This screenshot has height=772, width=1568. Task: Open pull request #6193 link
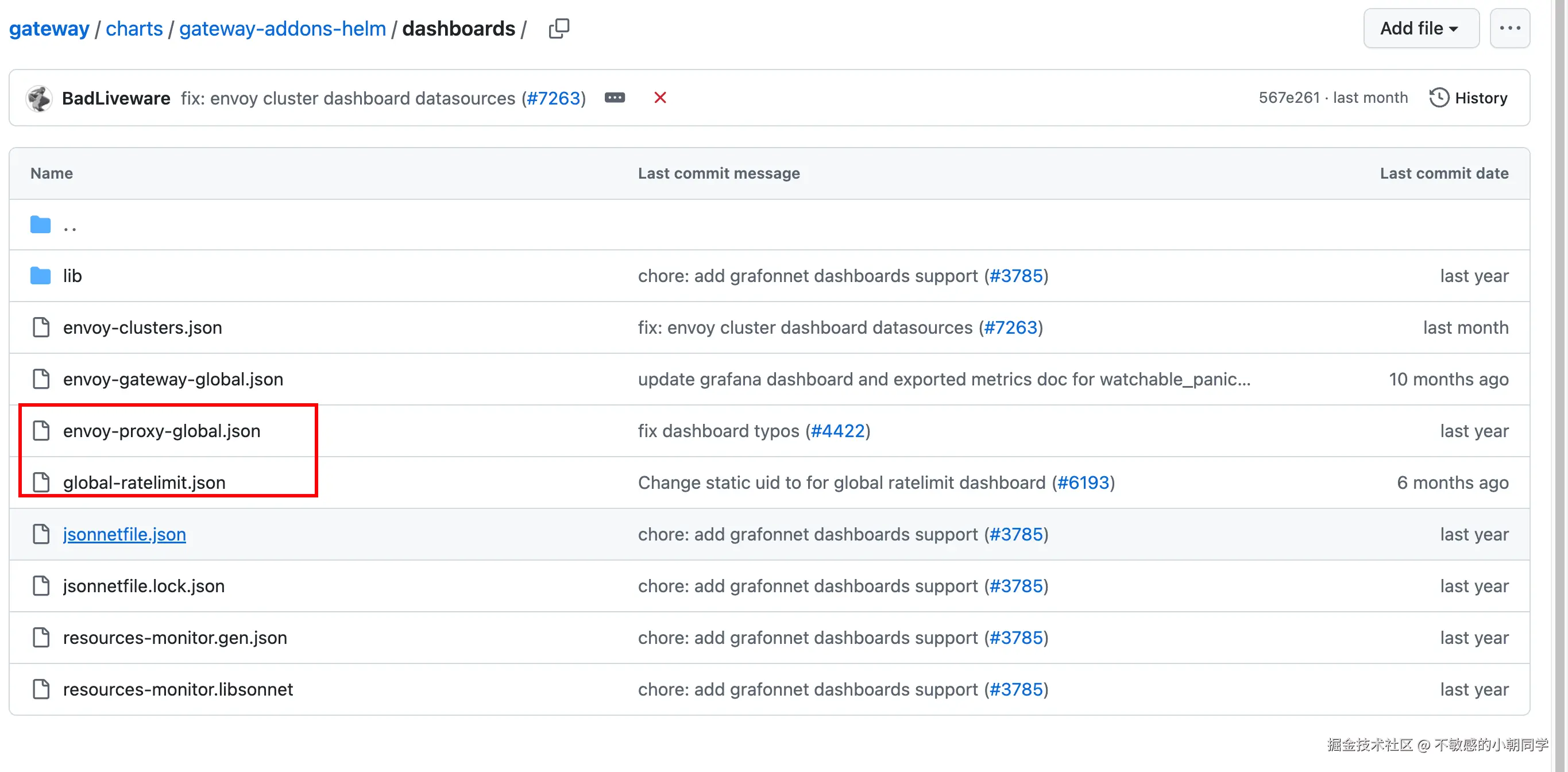pos(1083,483)
